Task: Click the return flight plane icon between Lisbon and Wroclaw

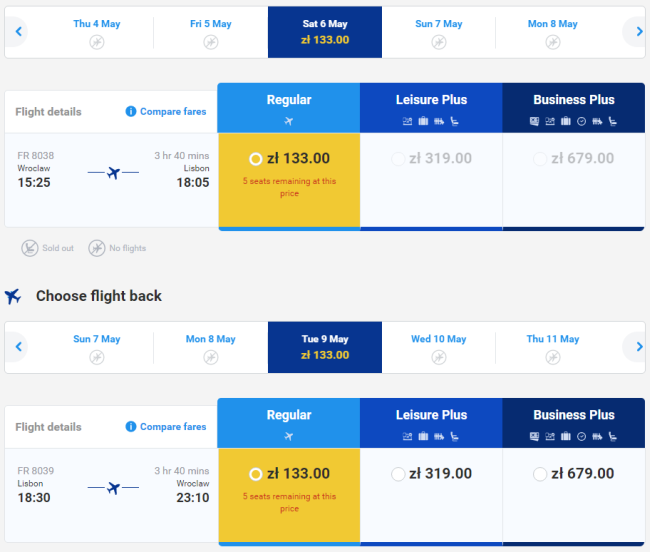Action: tap(112, 488)
